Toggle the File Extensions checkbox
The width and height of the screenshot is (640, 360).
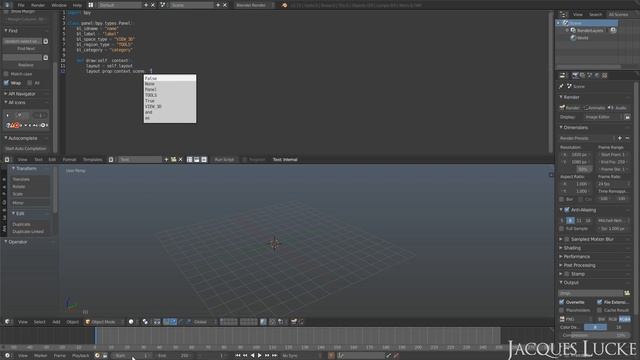point(599,302)
